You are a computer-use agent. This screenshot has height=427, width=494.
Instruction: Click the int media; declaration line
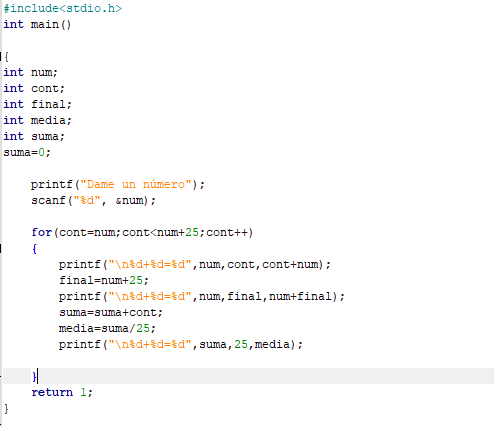pyautogui.click(x=38, y=120)
